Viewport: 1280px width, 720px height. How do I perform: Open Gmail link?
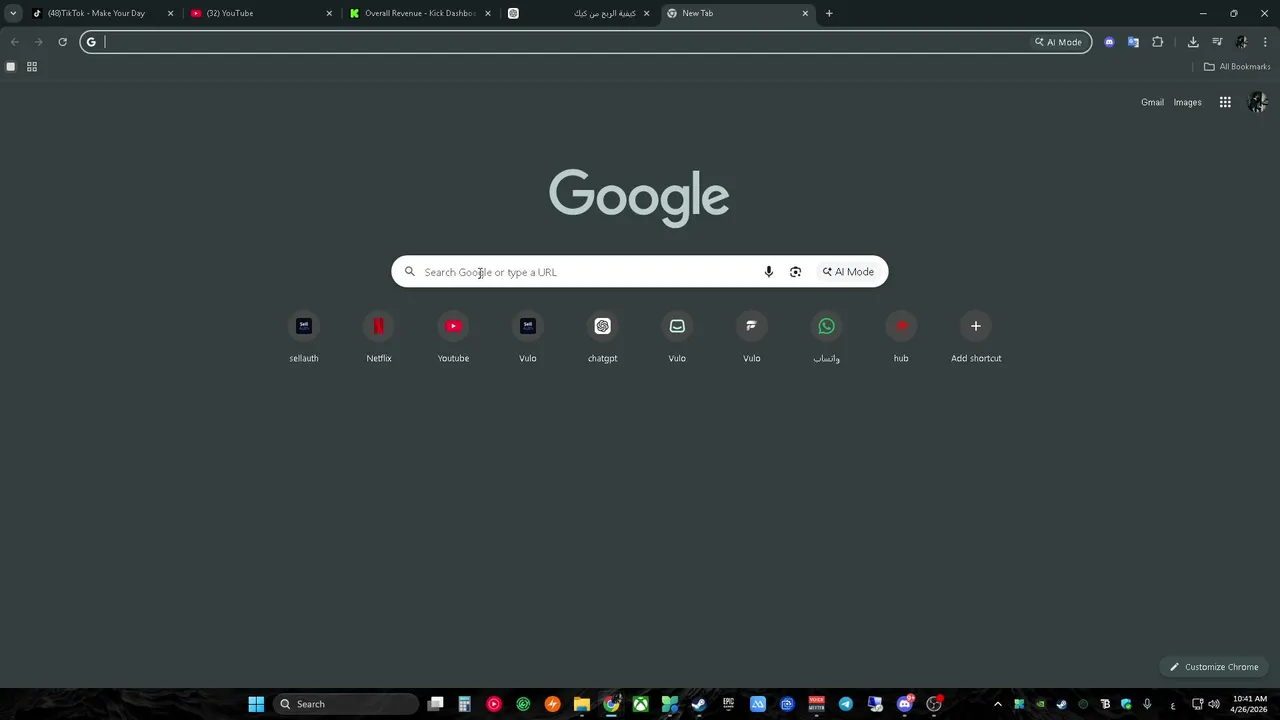coord(1152,102)
